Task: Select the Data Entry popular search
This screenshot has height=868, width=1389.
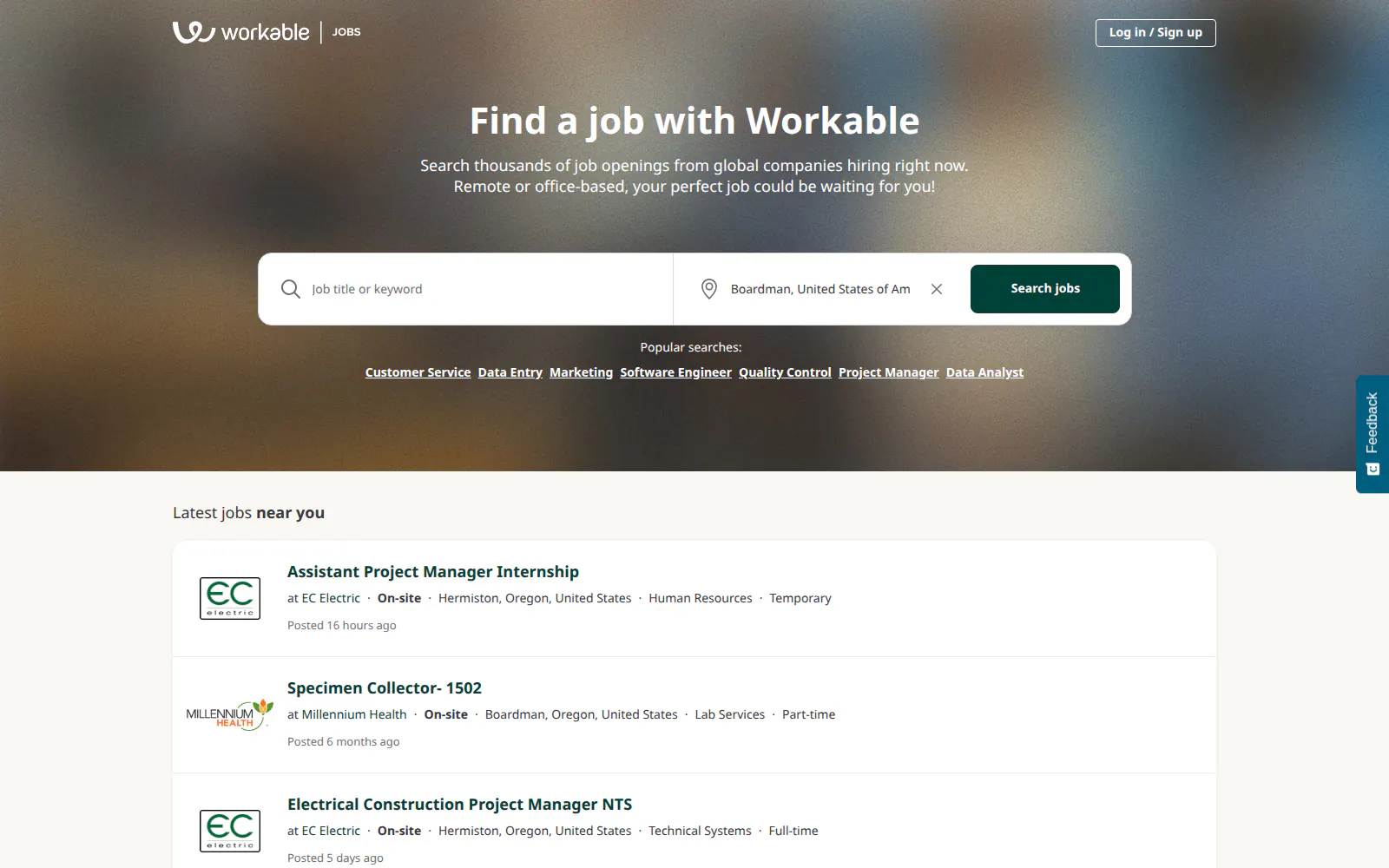Action: [510, 372]
